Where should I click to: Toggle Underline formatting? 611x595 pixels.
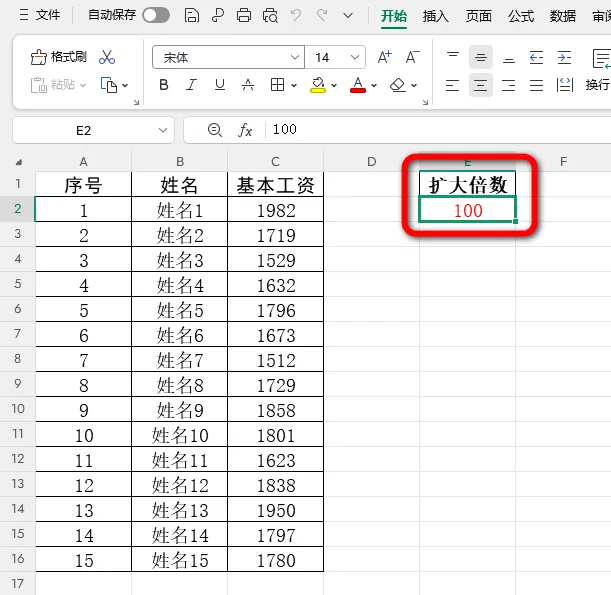coord(220,85)
